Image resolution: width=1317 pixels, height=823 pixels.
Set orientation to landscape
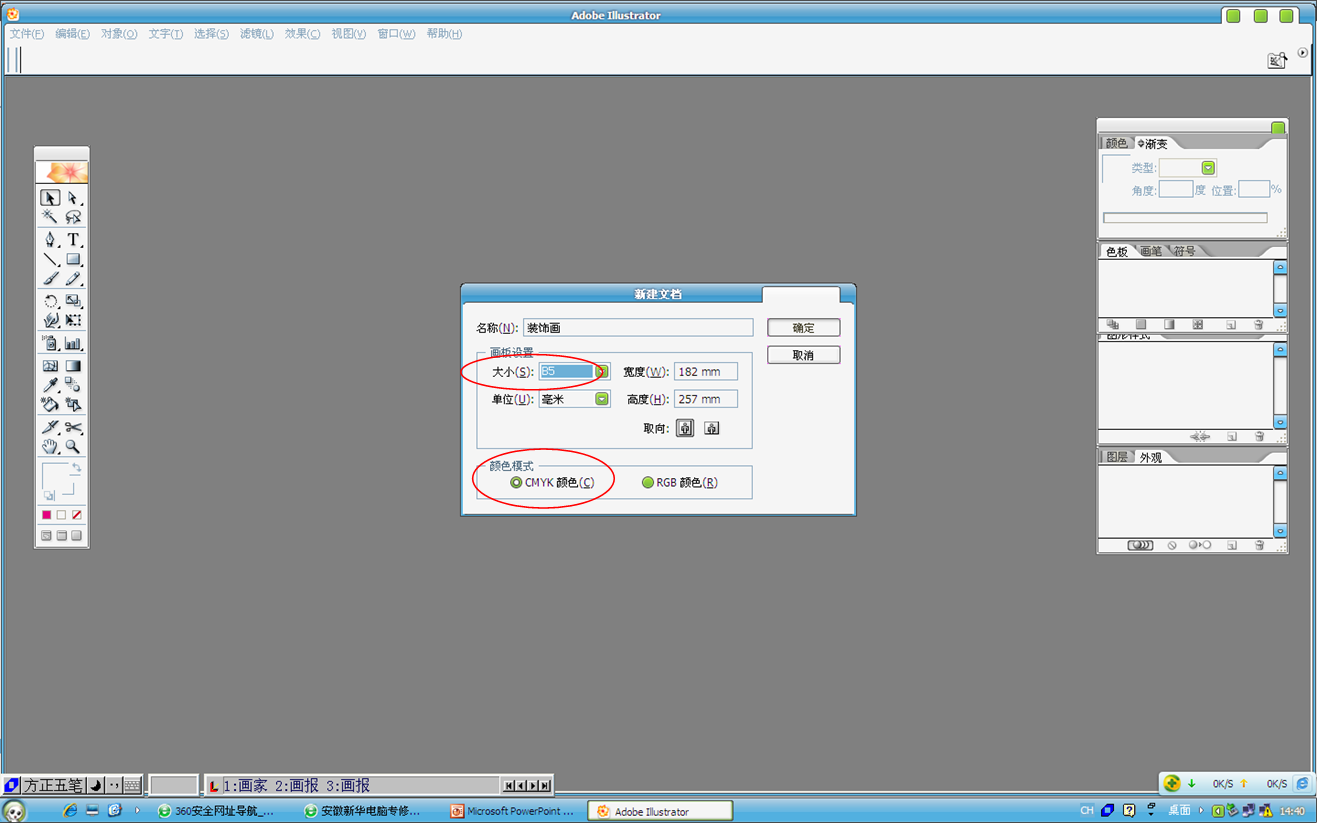(x=711, y=428)
